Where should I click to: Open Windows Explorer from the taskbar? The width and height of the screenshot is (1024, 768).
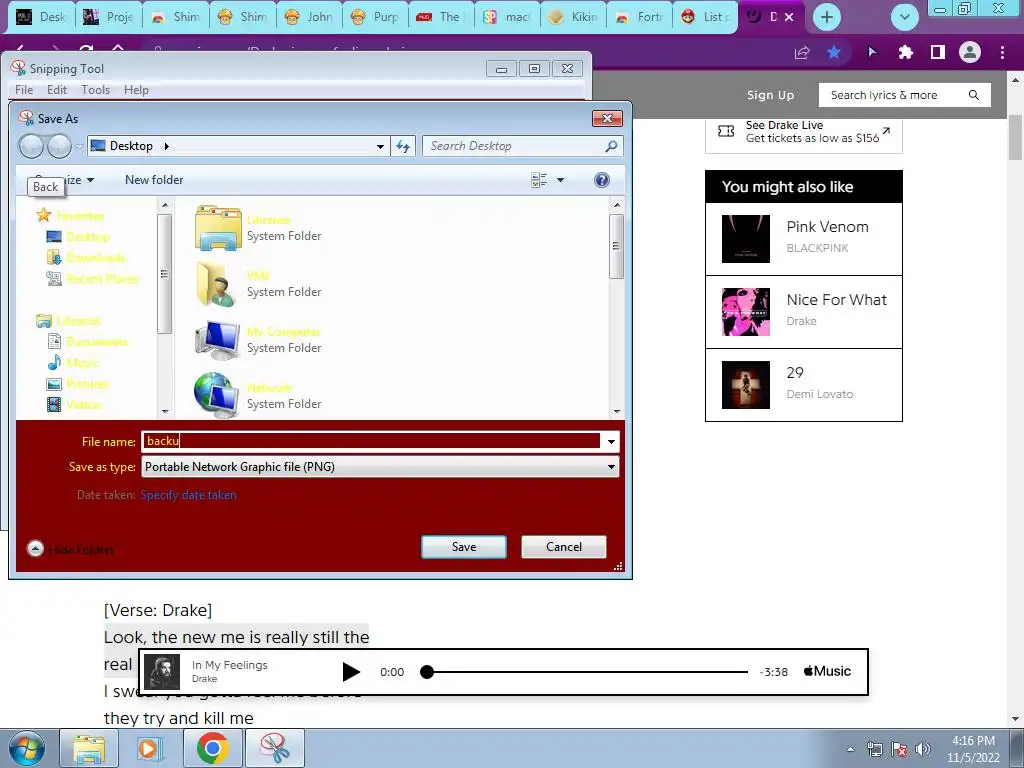[x=89, y=748]
